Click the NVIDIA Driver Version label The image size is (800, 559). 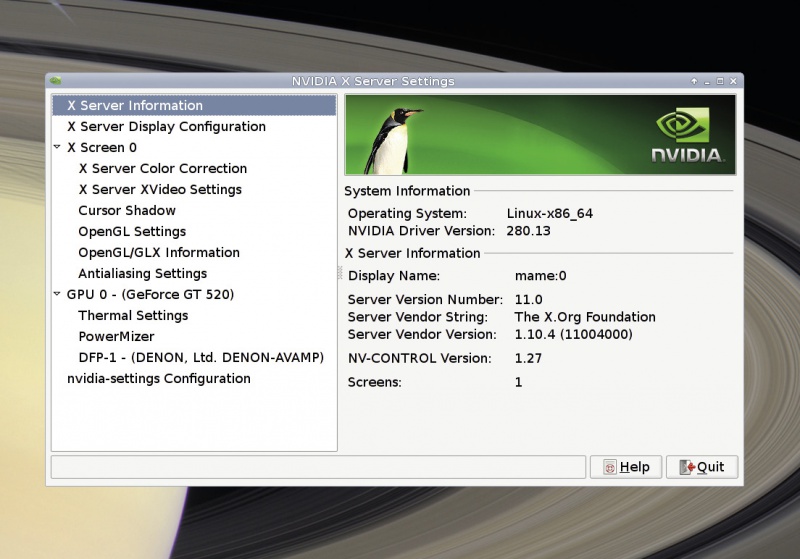click(x=421, y=231)
